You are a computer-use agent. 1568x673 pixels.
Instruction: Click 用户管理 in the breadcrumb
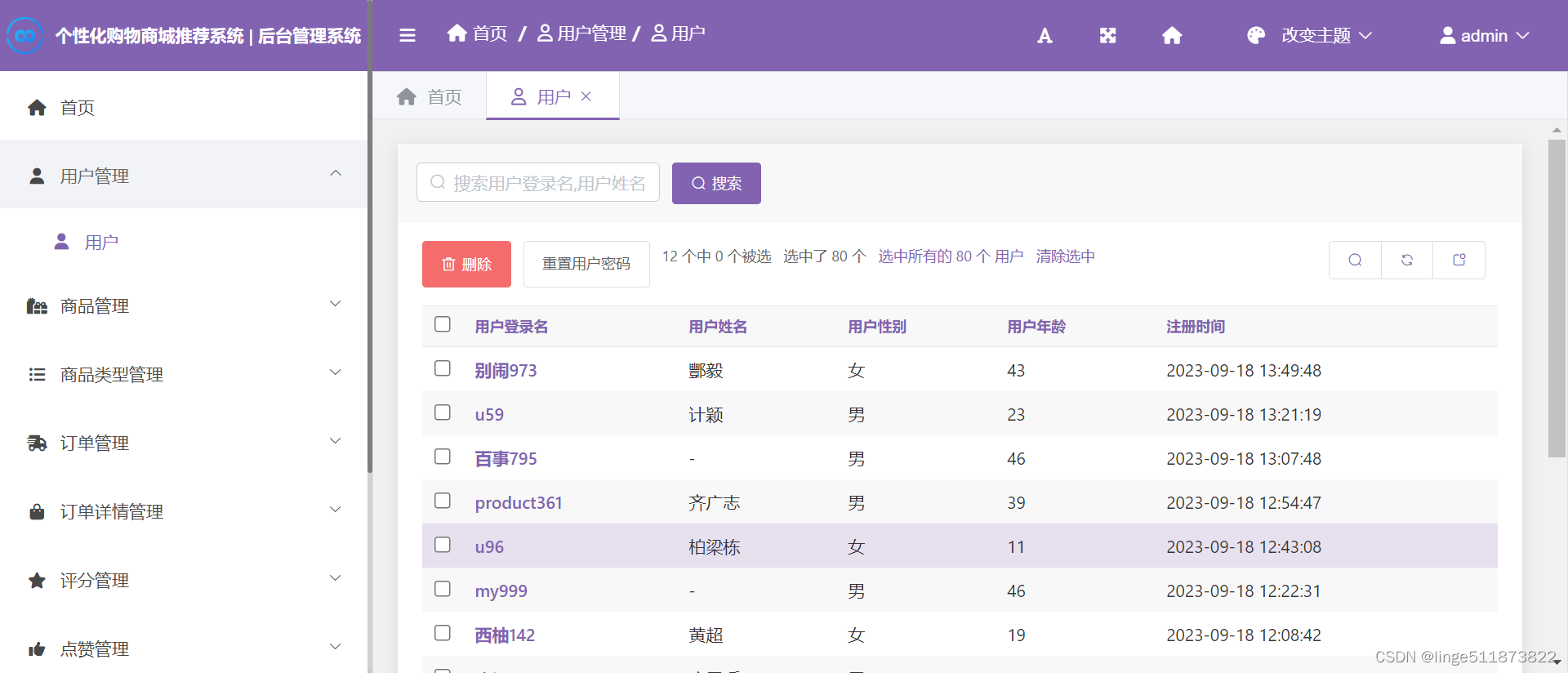coord(582,33)
